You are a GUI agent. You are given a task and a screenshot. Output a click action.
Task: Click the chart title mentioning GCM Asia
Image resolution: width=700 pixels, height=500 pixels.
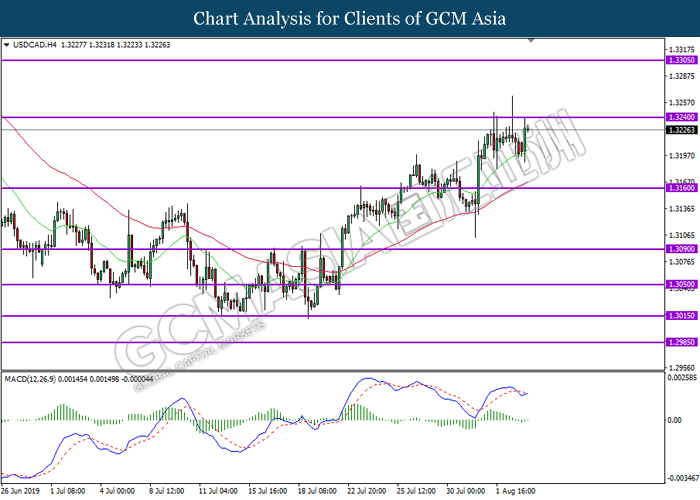tap(350, 18)
